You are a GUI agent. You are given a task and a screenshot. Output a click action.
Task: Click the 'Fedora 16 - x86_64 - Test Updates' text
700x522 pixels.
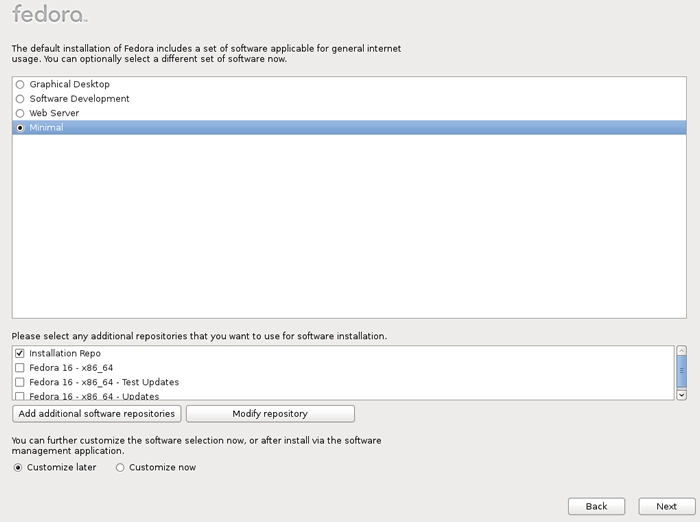pyautogui.click(x=104, y=382)
